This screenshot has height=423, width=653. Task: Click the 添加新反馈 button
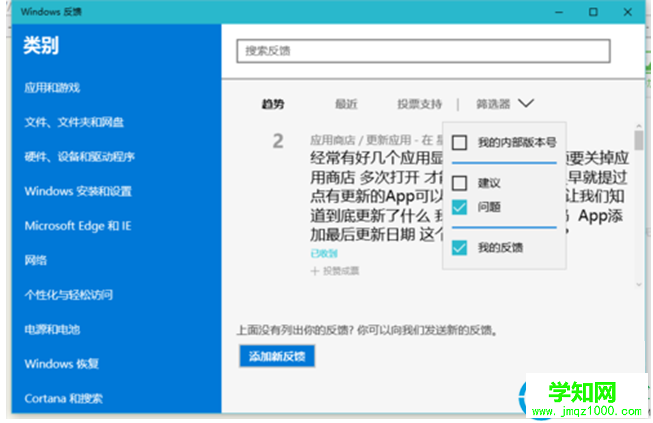coord(277,356)
